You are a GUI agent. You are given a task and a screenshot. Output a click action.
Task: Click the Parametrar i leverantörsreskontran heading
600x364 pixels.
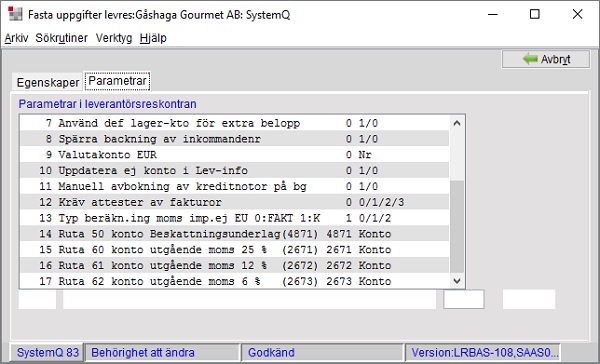coord(108,104)
